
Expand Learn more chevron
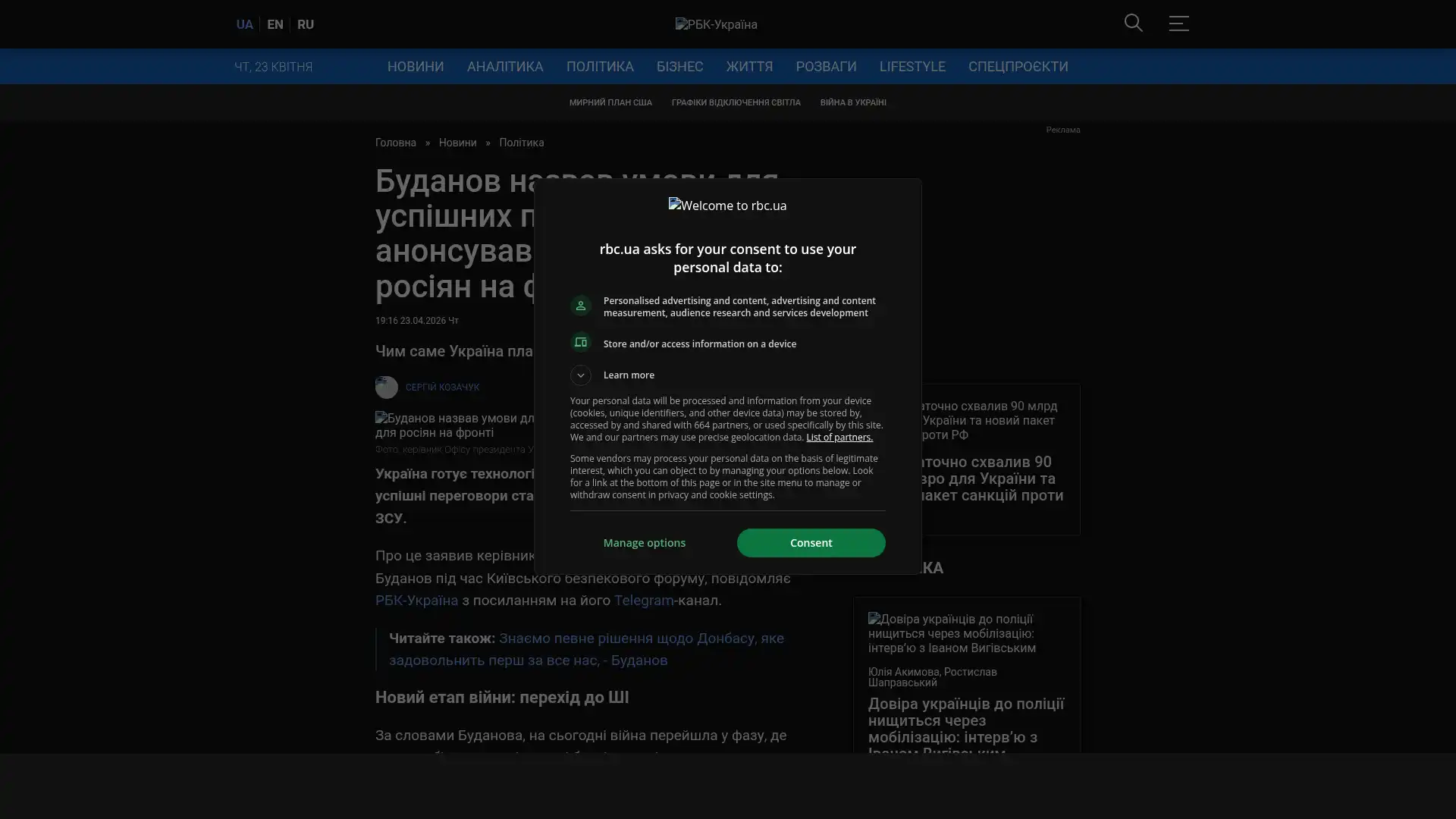[x=581, y=375]
